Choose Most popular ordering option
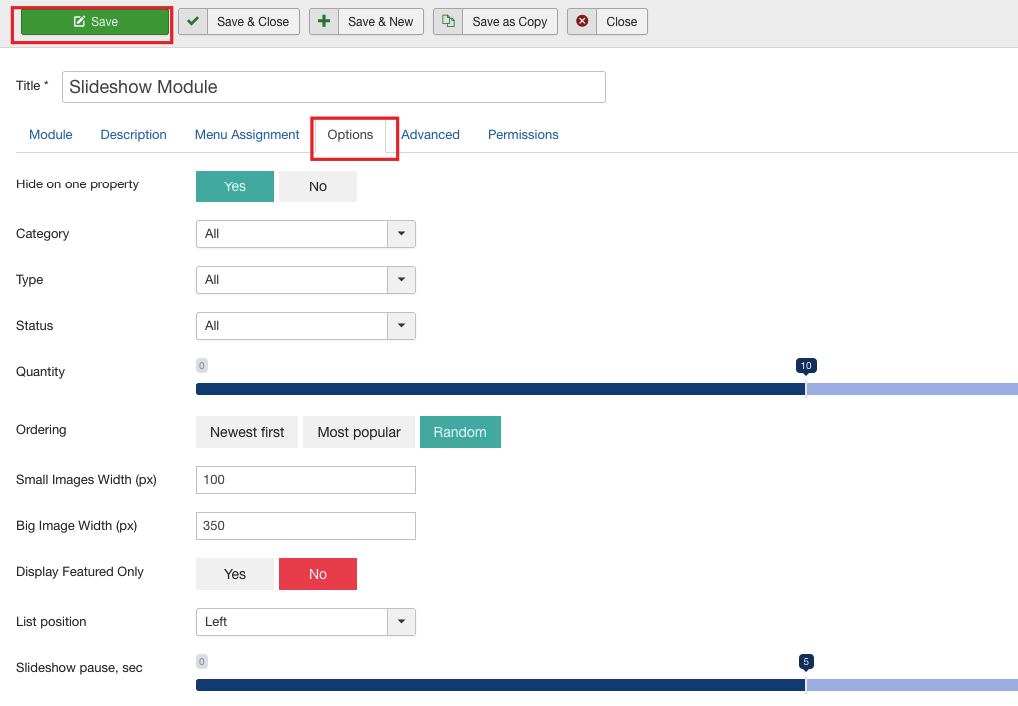This screenshot has height=706, width=1018. pos(359,432)
